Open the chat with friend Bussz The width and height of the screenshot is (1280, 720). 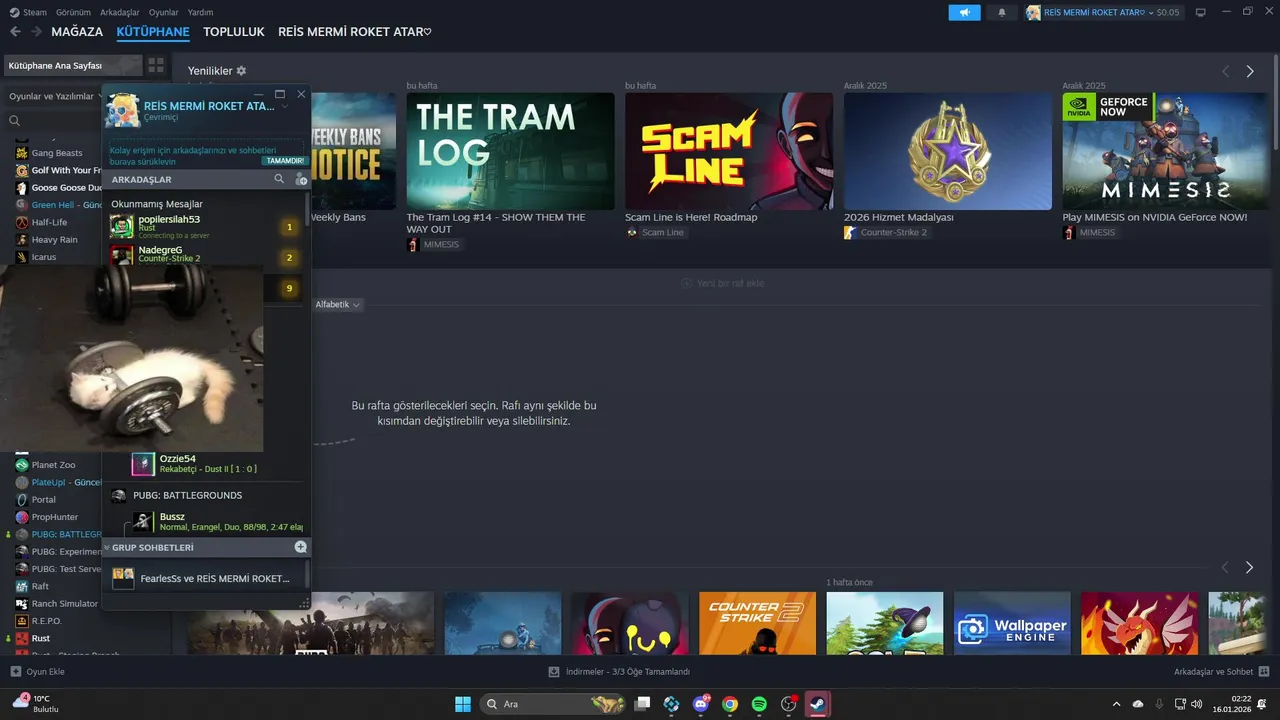216,521
